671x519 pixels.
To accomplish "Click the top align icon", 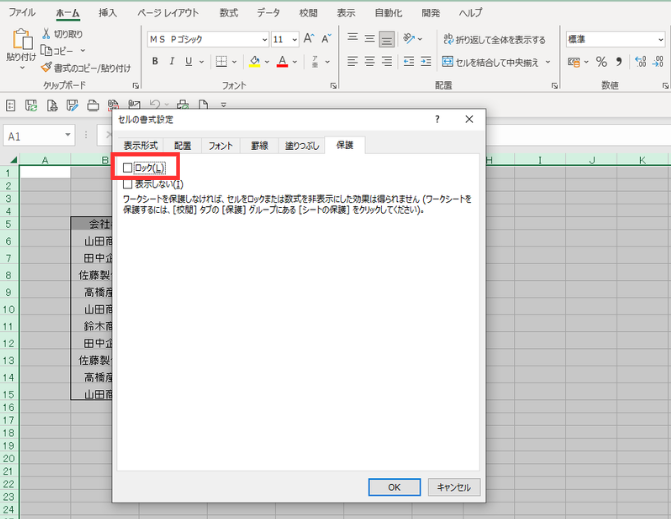I will (x=353, y=38).
